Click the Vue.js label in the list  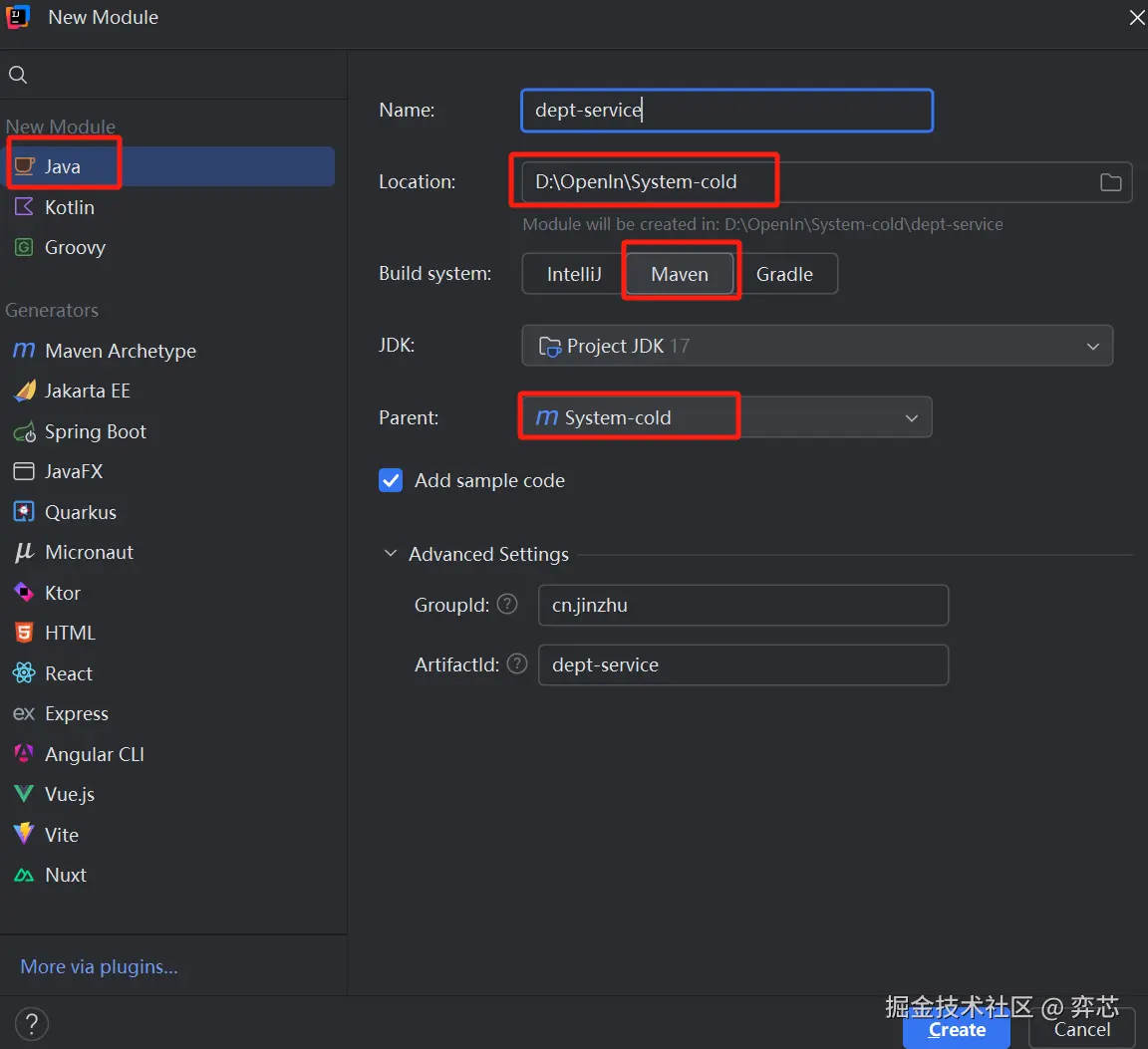click(x=70, y=794)
